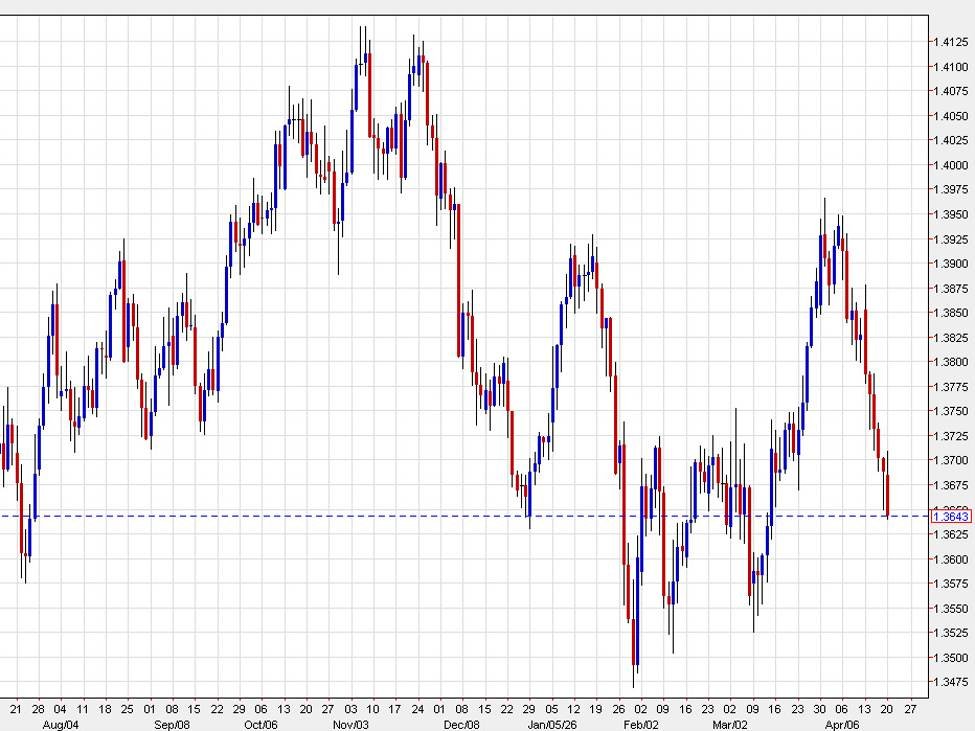Click the Oct/06 date marker
This screenshot has height=731, width=975.
[x=260, y=723]
